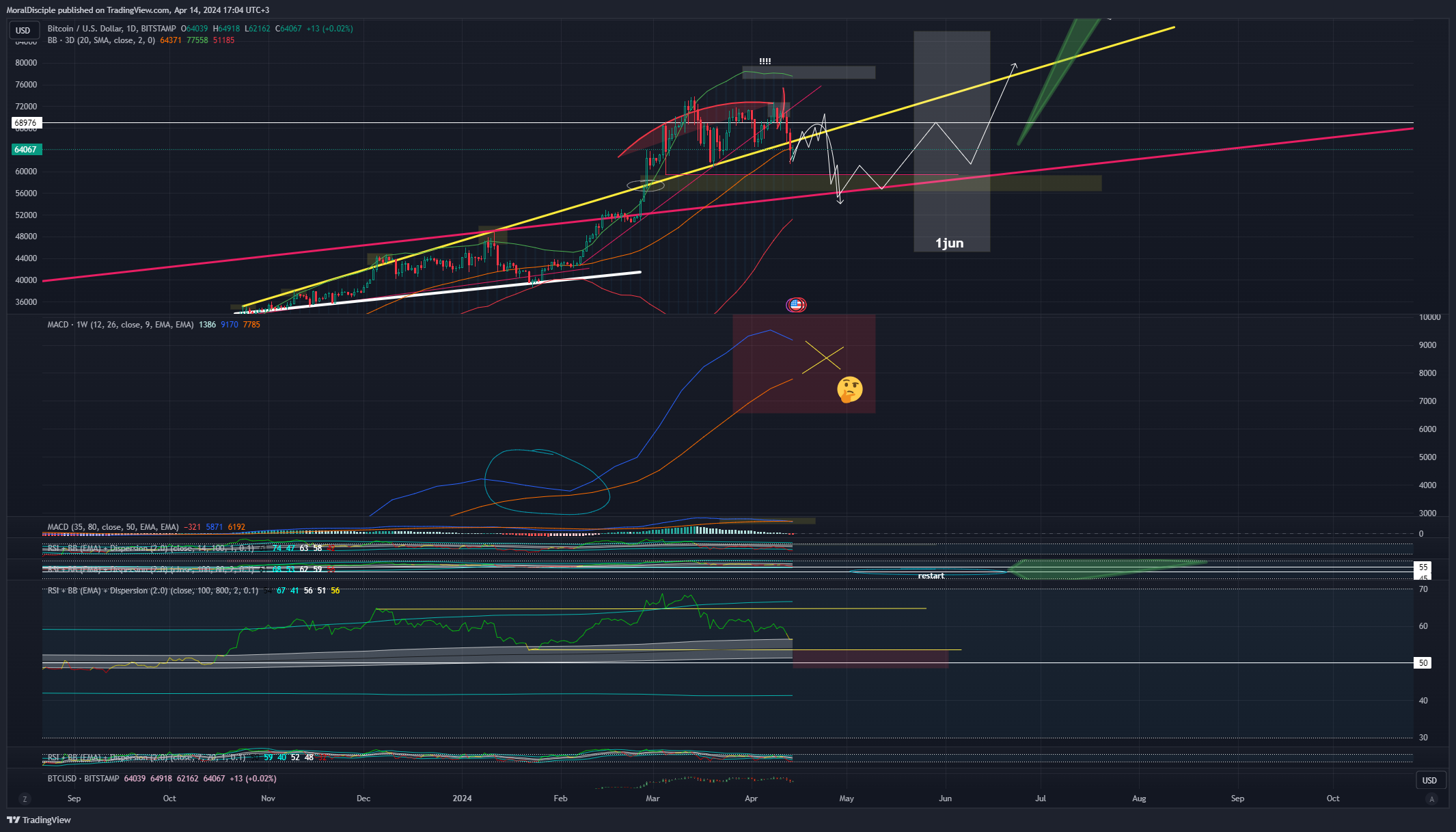1456x832 pixels.
Task: Select the thinking-face emoji on MACD pane
Action: point(849,390)
